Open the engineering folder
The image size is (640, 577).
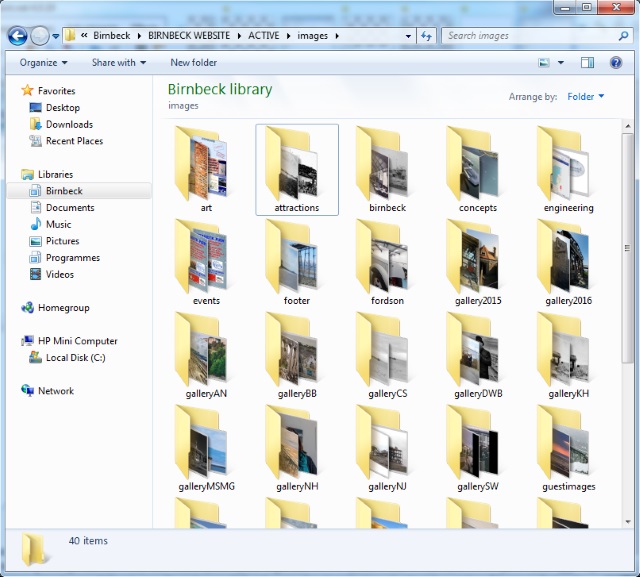click(x=568, y=170)
